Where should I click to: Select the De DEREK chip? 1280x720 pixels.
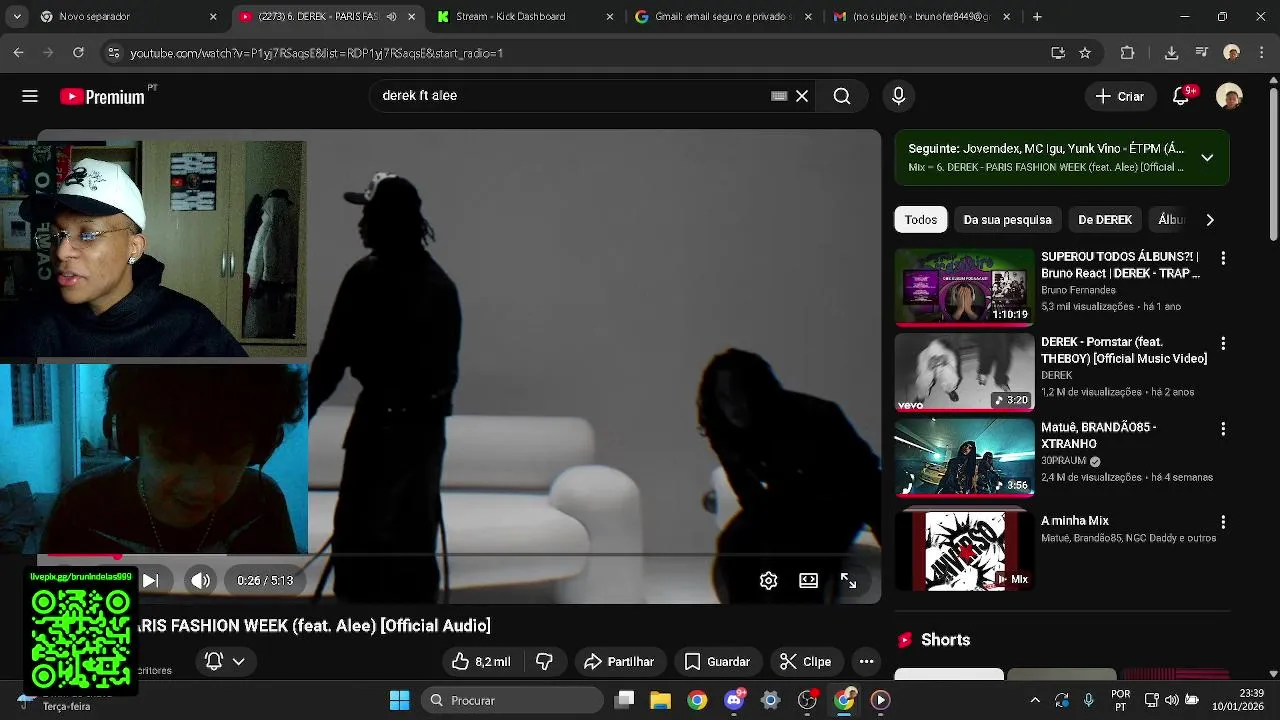pyautogui.click(x=1105, y=220)
